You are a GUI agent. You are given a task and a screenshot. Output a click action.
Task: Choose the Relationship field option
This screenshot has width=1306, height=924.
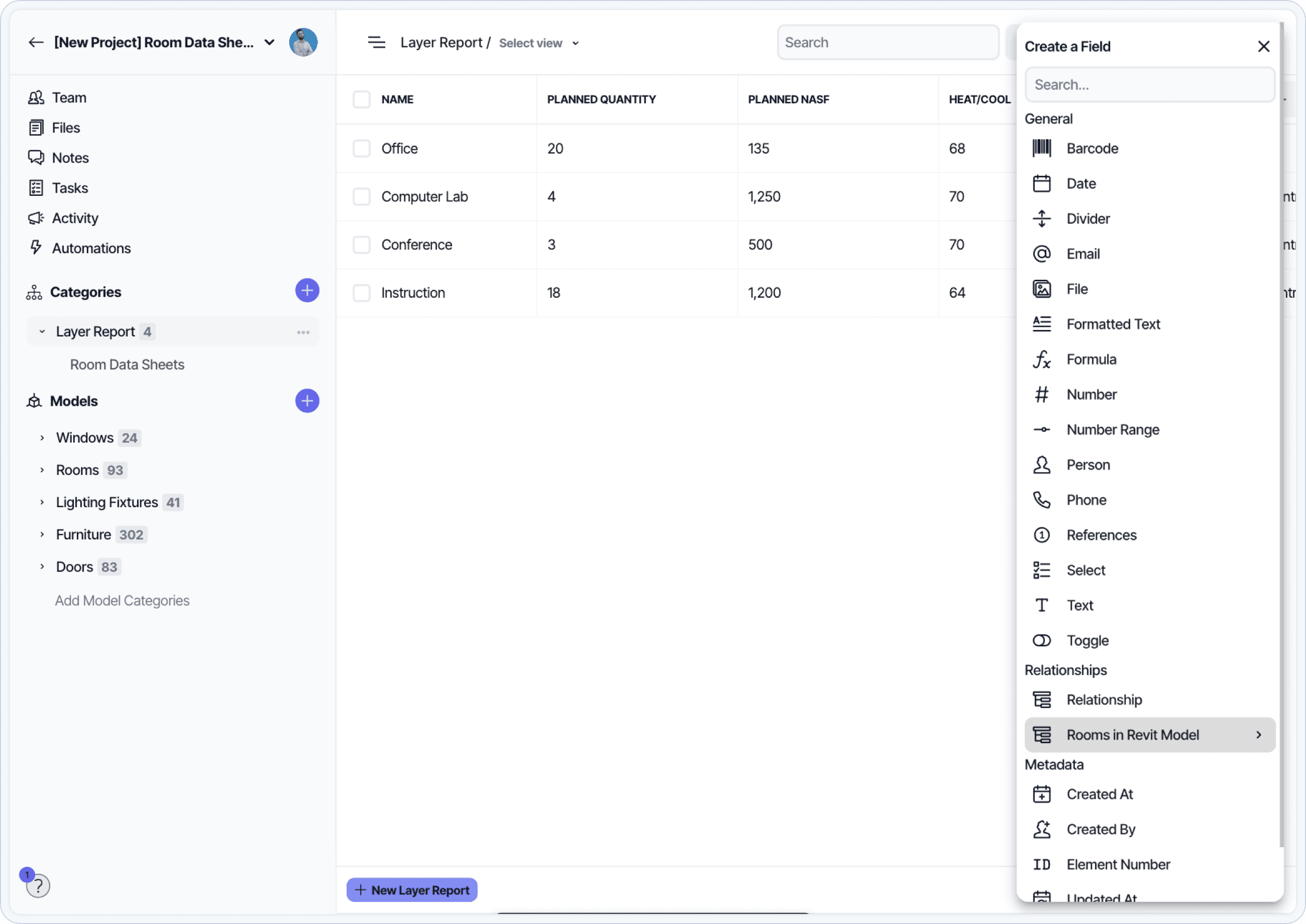pyautogui.click(x=1104, y=700)
